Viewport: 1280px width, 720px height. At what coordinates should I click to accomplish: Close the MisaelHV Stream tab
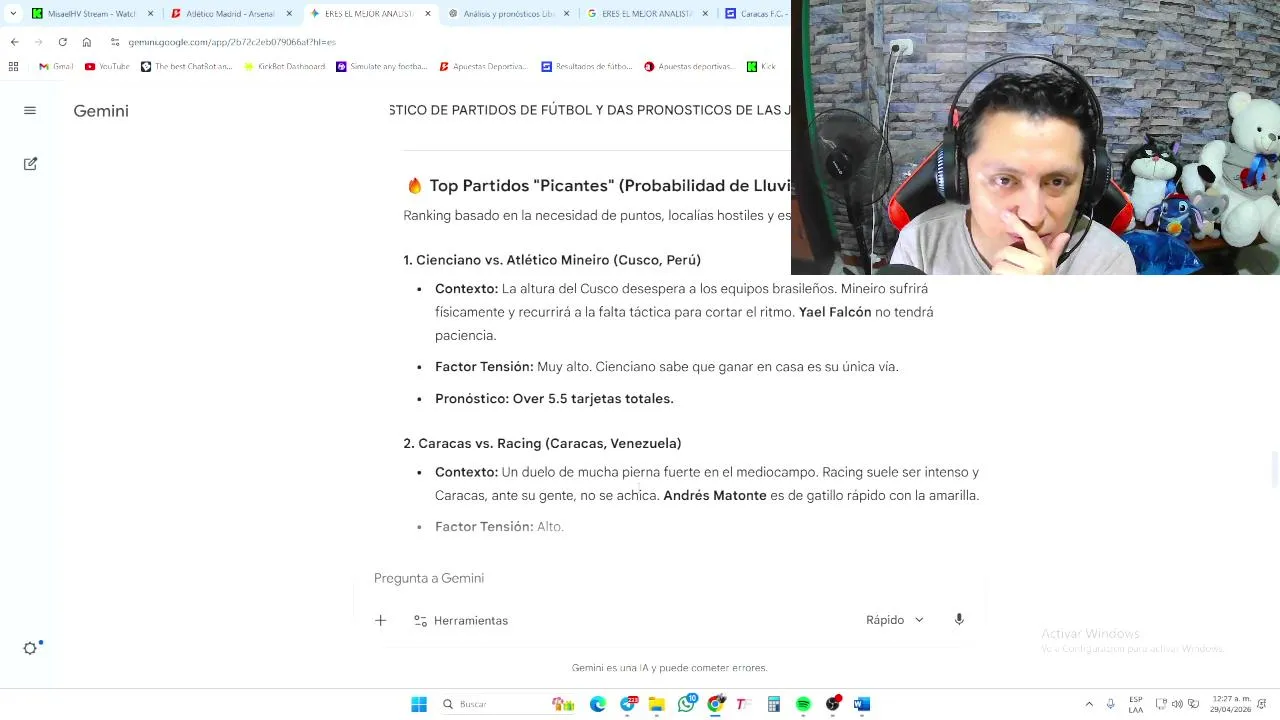[149, 14]
